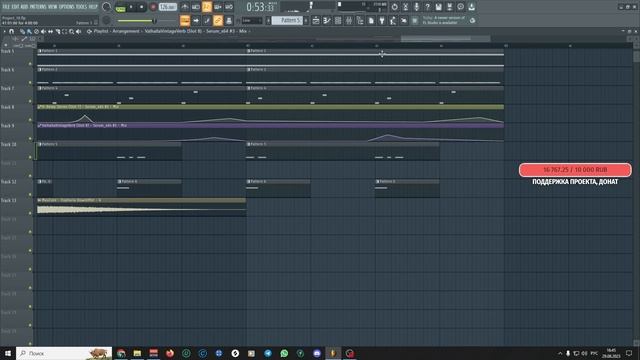
Task: Click the tempo field showing 126
Action: coord(168,7)
